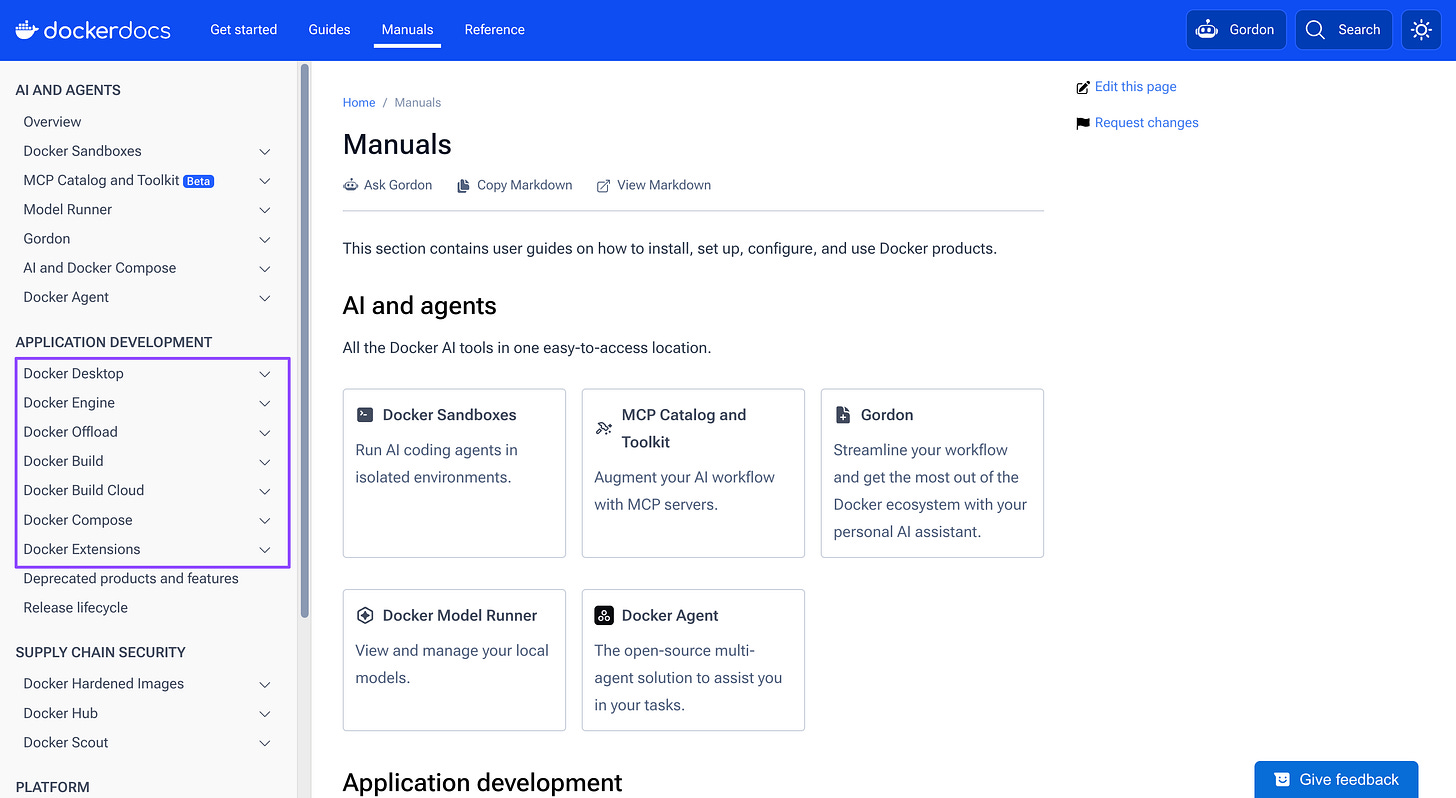Expand Docker Scout chevron
1456x798 pixels.
265,742
